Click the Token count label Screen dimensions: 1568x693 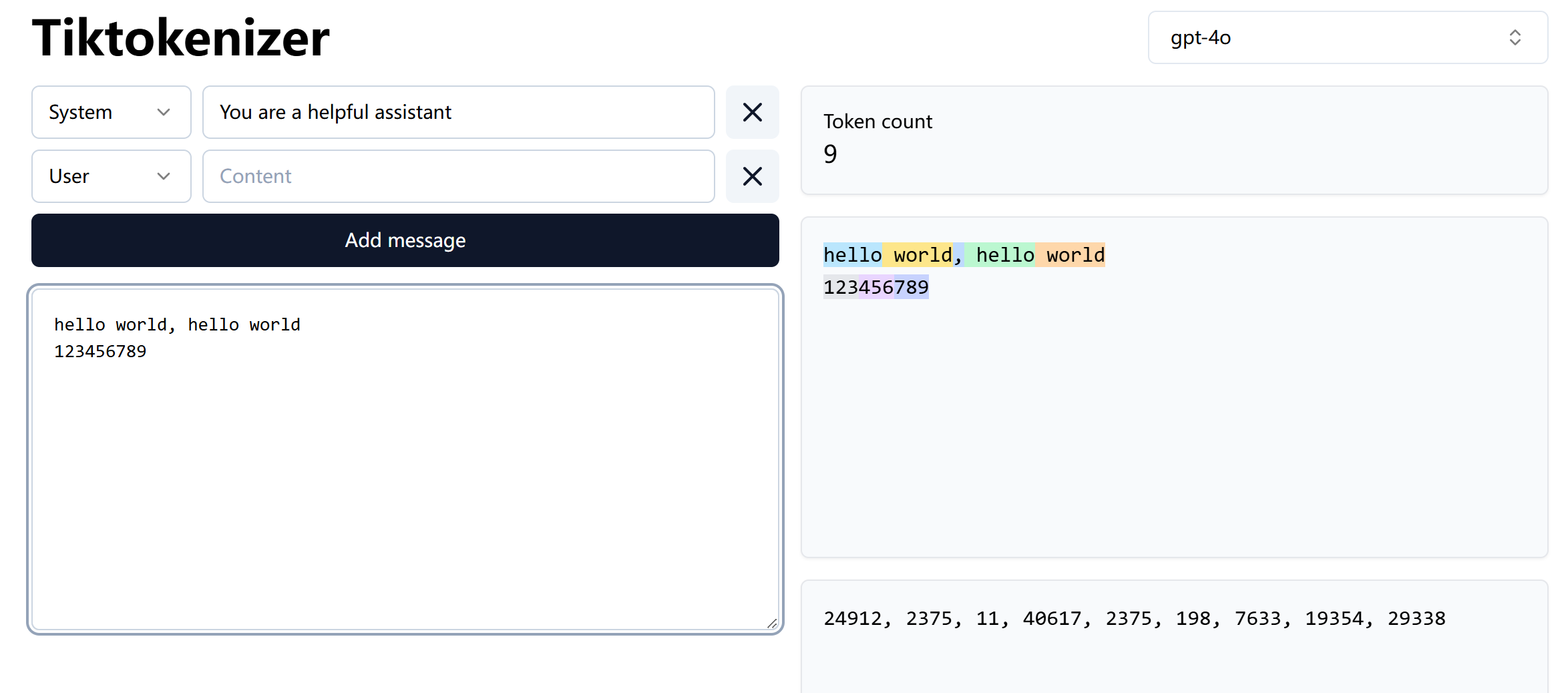[x=877, y=122]
